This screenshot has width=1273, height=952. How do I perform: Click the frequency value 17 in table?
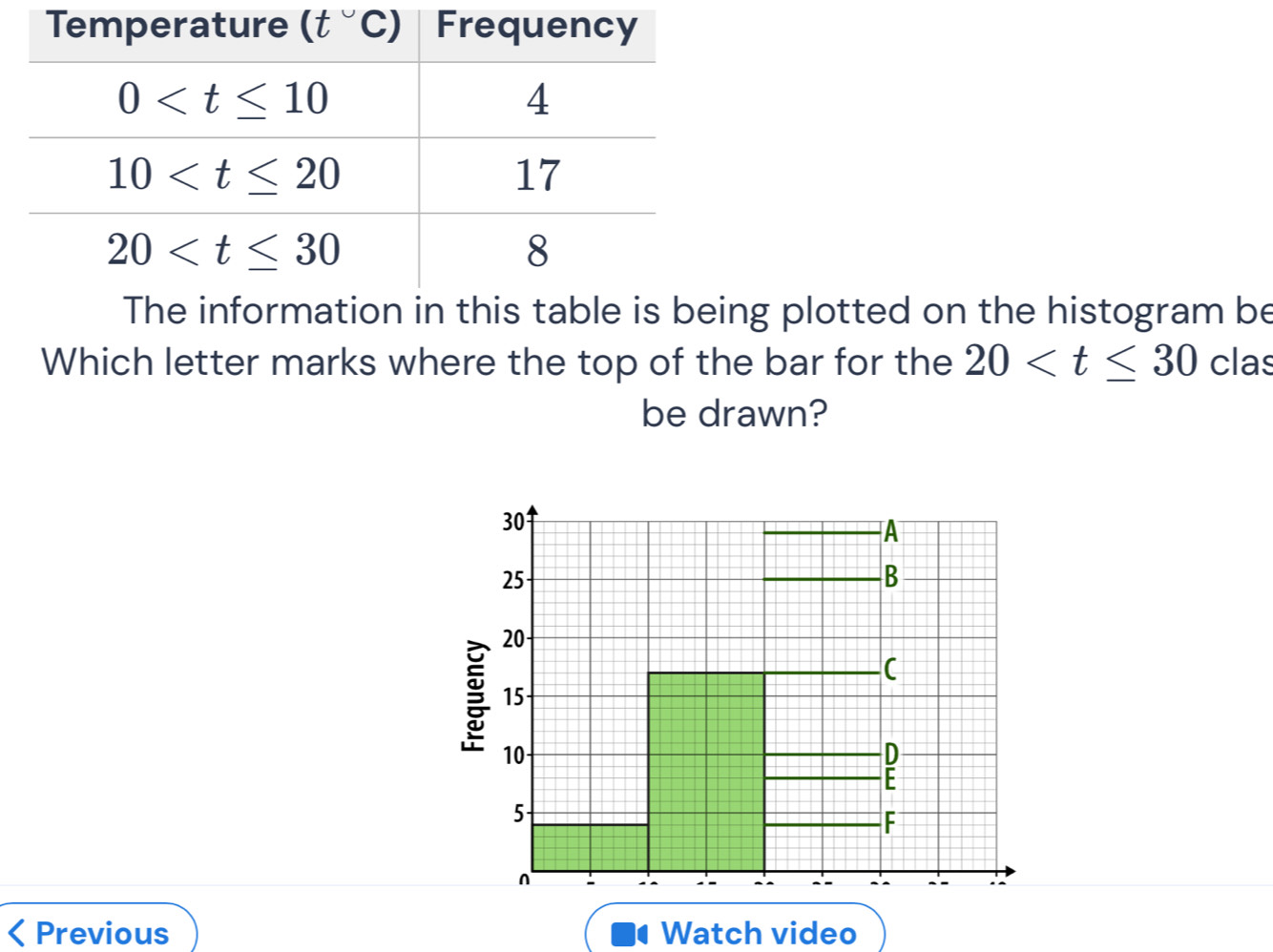pos(537,176)
